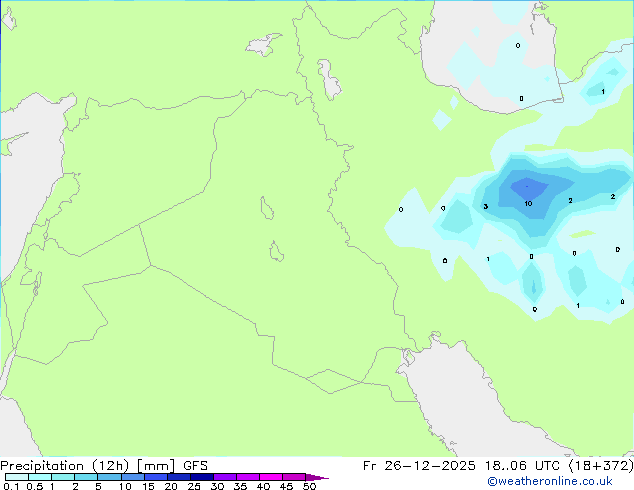
Task: Click the 'GFS' model label
Action: coord(195,466)
